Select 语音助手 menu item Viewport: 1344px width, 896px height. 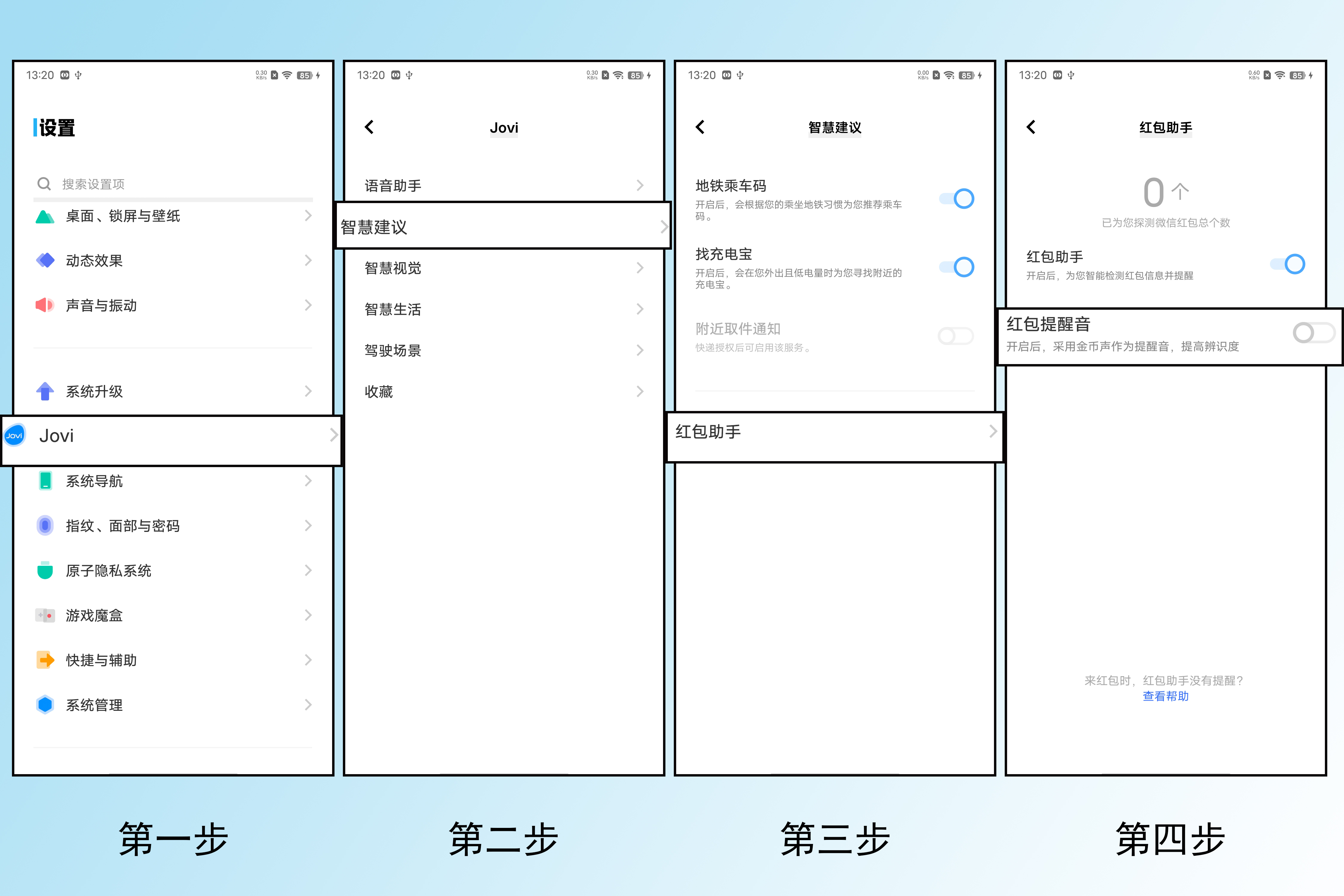point(504,183)
